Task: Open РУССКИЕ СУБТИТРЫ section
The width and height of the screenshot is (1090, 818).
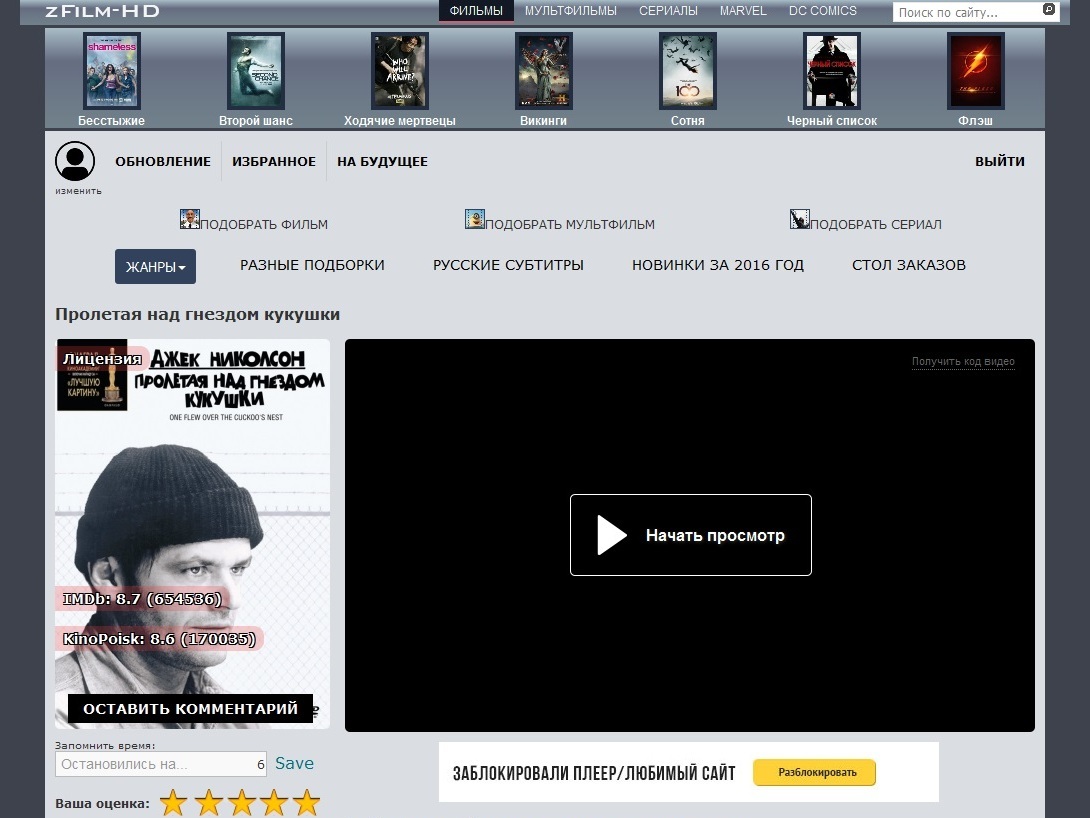Action: [508, 265]
